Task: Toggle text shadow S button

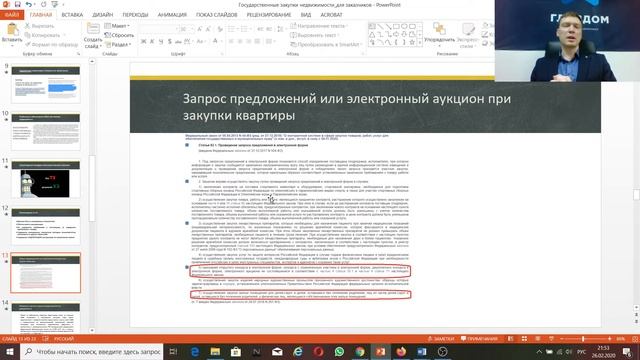Action: 169,41
